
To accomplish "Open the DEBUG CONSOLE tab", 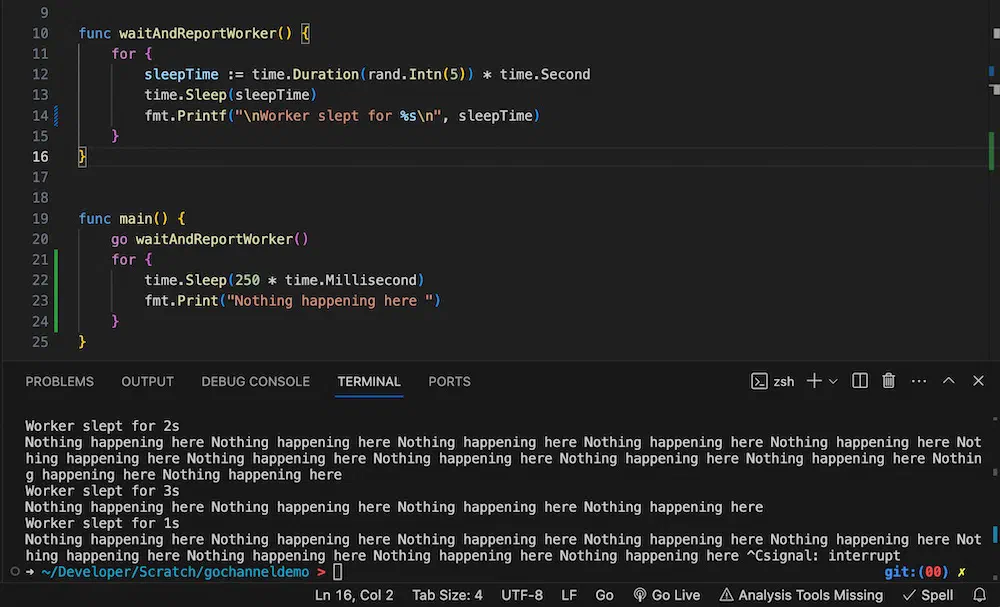I will [x=256, y=381].
